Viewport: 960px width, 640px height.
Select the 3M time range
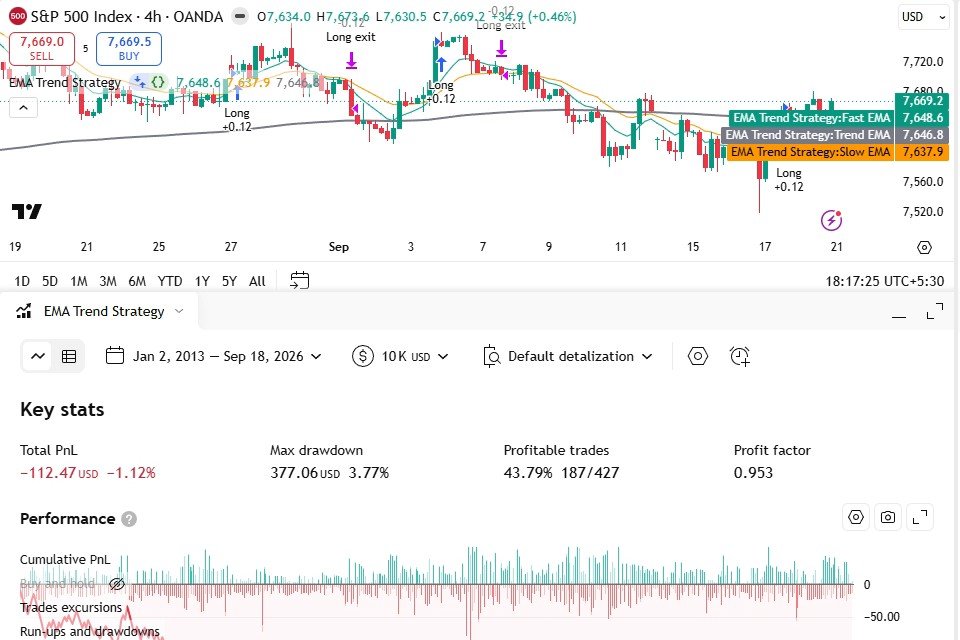(x=108, y=281)
